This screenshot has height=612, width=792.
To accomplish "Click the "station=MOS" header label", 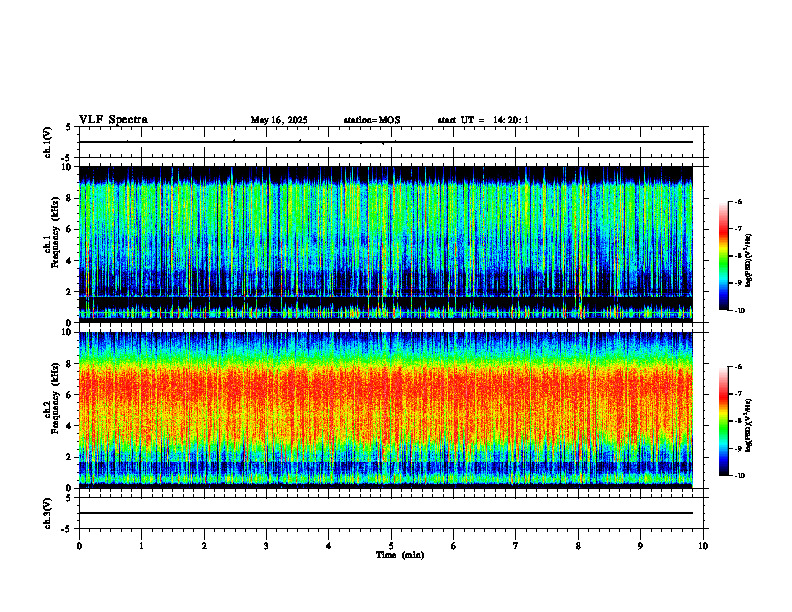I will 372,120.
